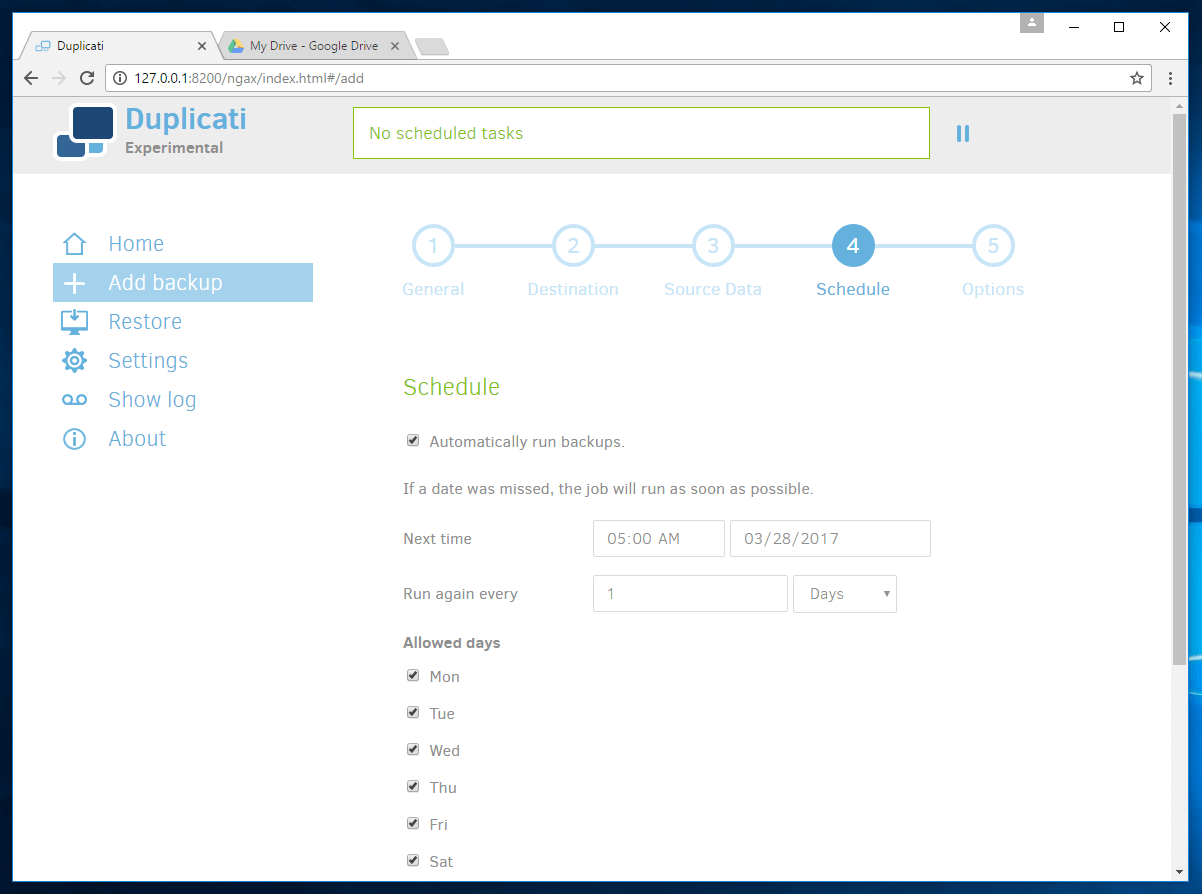Click the About info icon
Image resolution: width=1202 pixels, height=894 pixels.
[74, 439]
